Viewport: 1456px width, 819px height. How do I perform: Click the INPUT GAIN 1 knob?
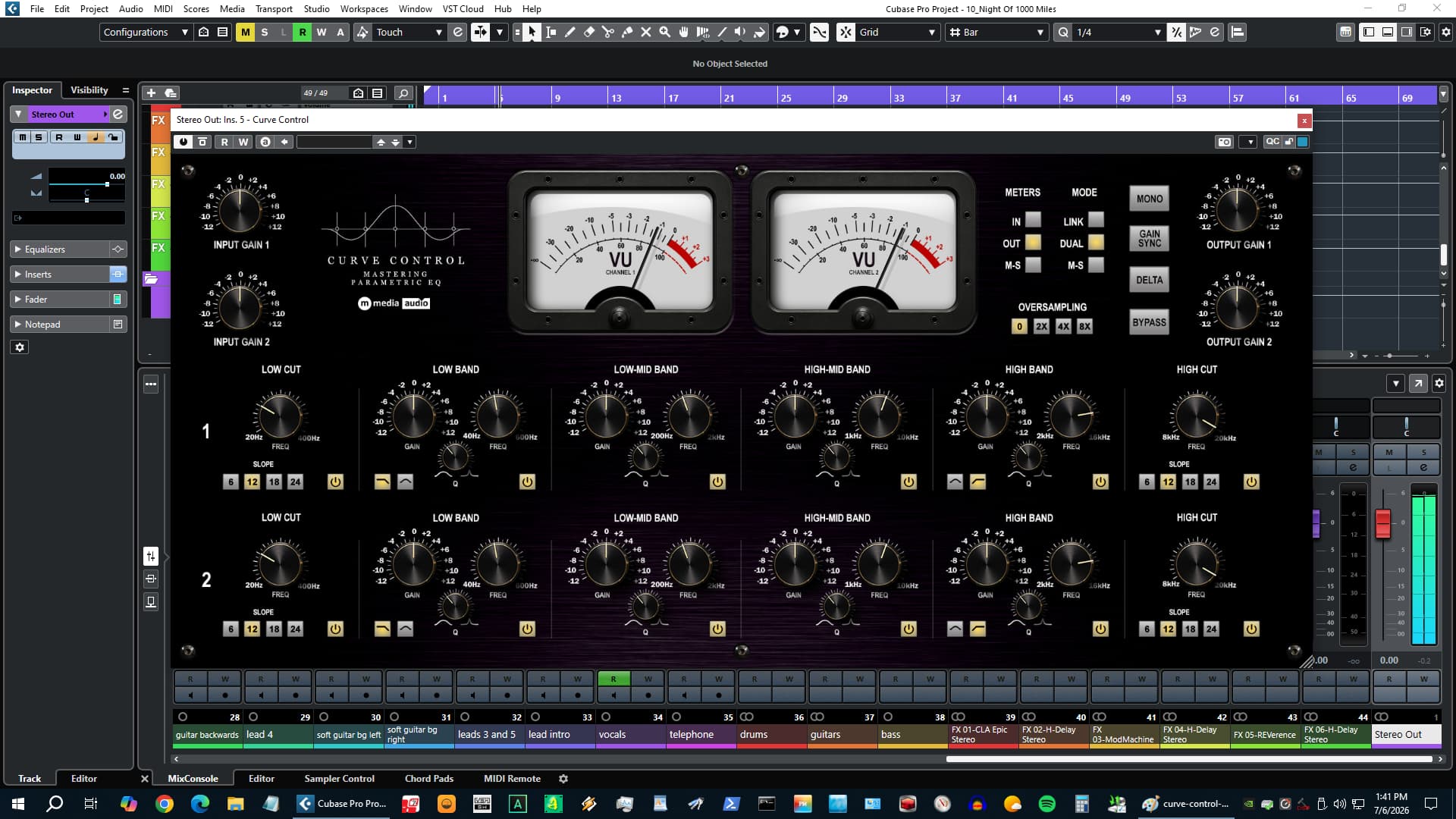(x=240, y=210)
